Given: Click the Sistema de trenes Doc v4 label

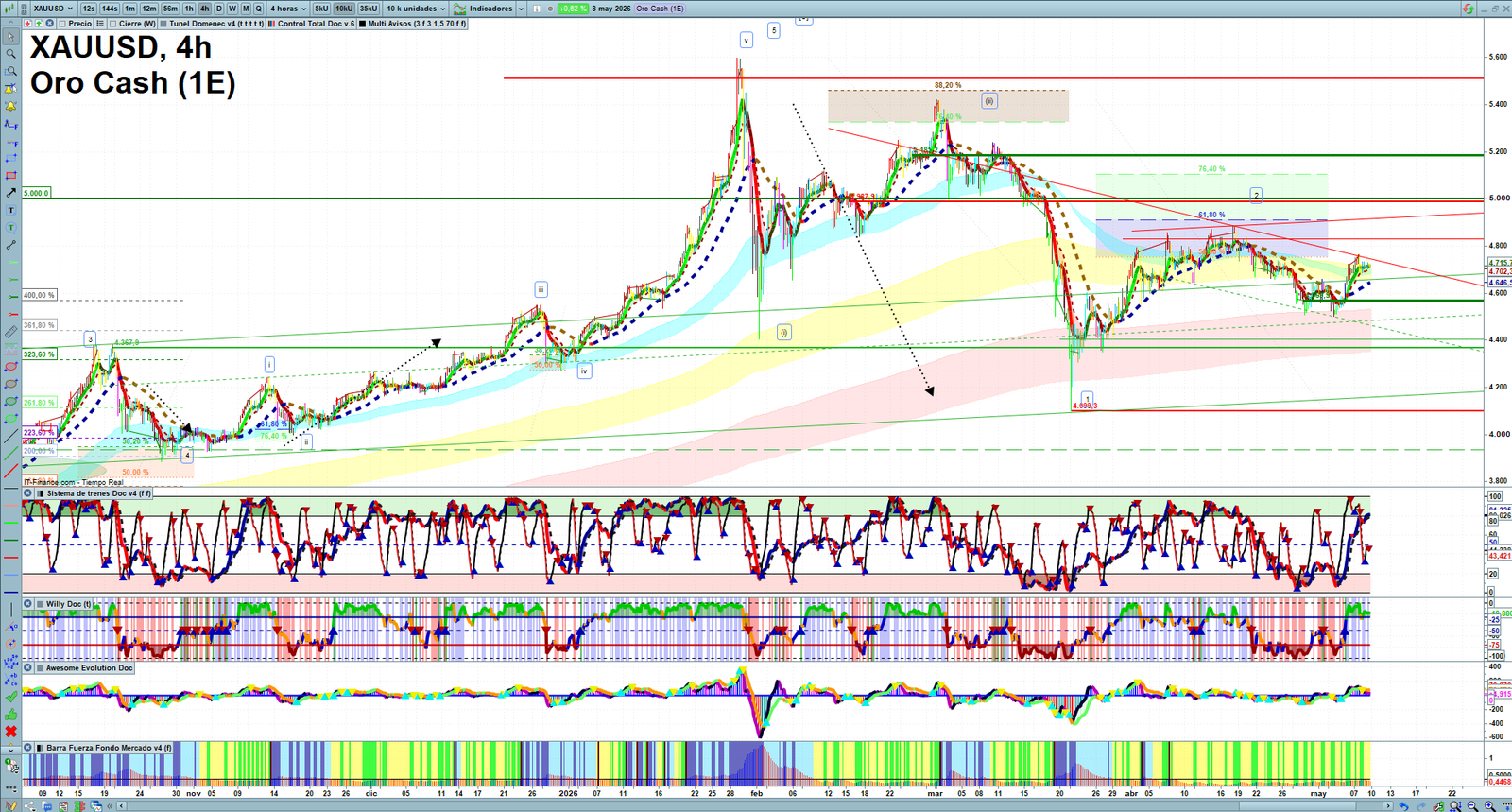Looking at the screenshot, I should pos(98,493).
